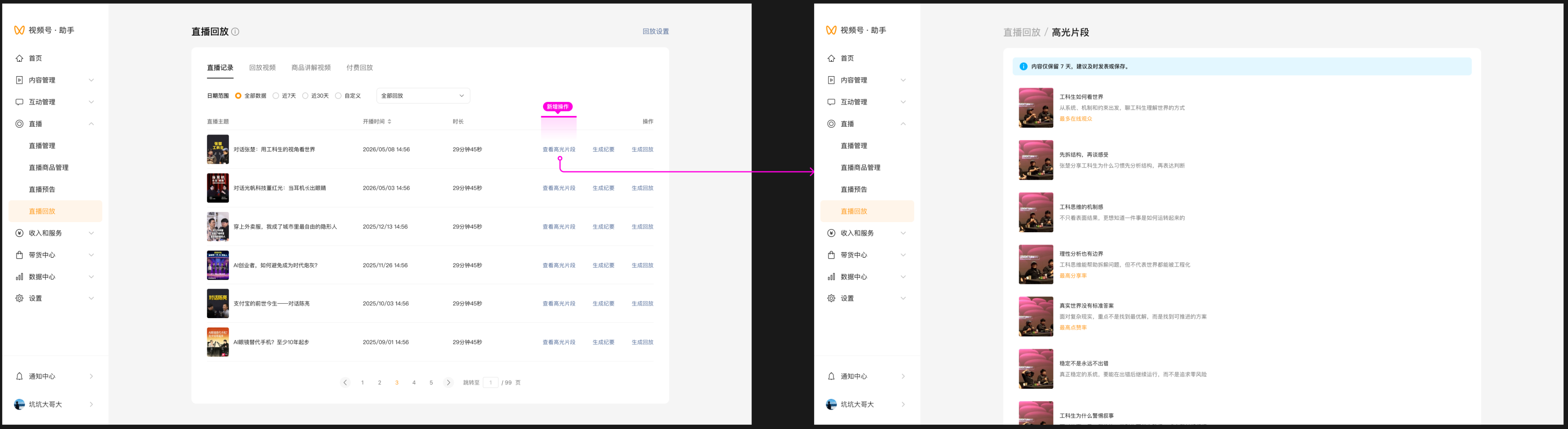Click the date 2025/12/13 14:56
The image size is (1568, 429).
click(x=386, y=227)
